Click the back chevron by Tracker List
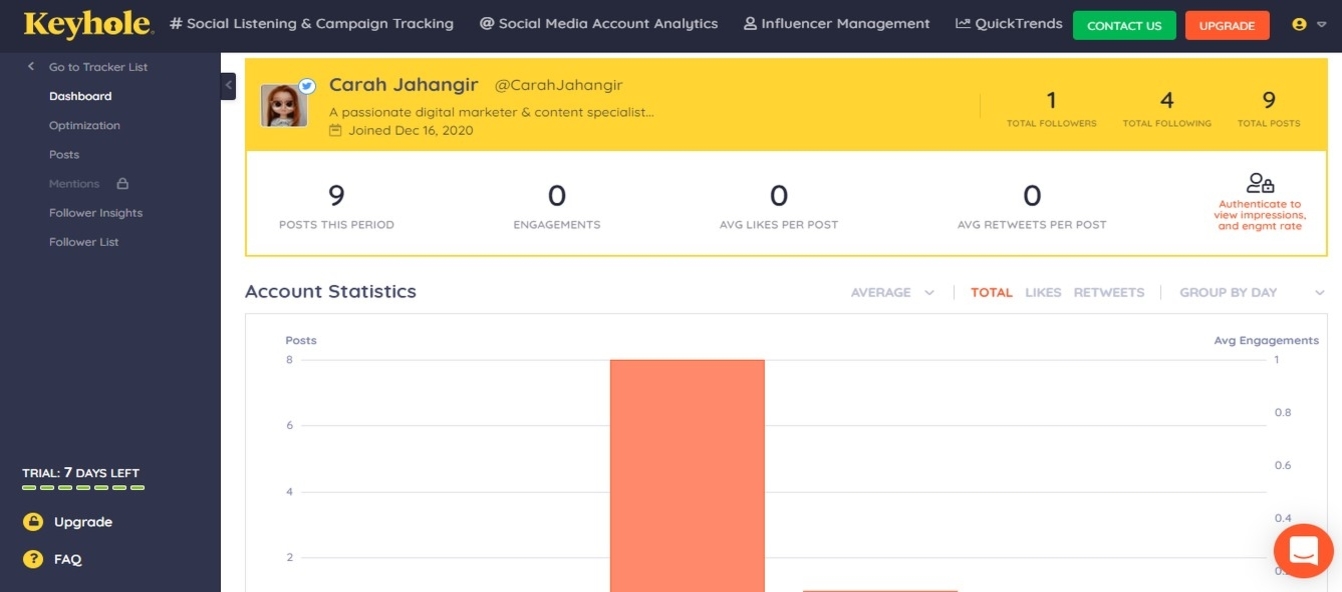This screenshot has height=592, width=1342. point(31,66)
